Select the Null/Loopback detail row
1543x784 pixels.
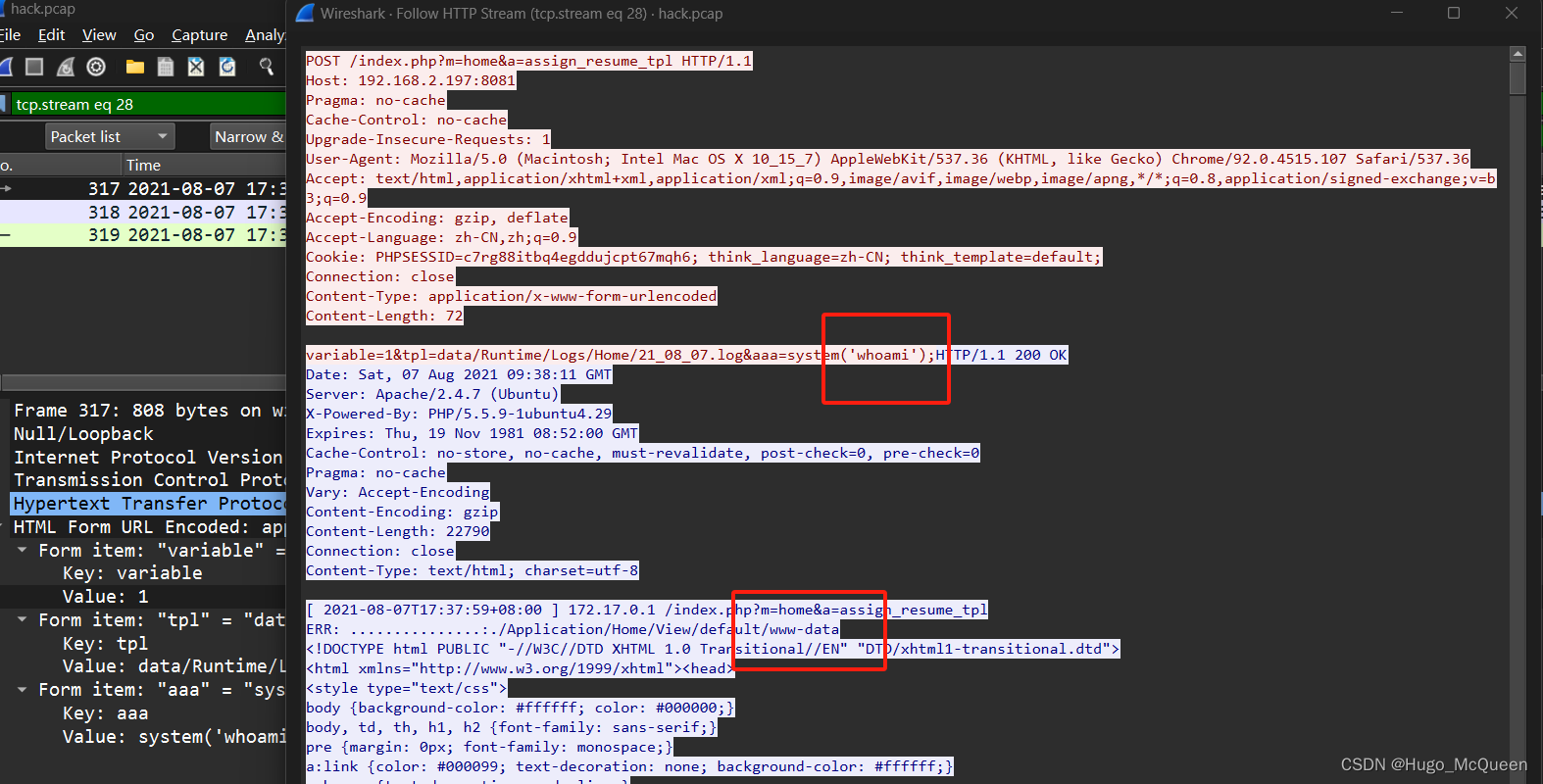pos(147,434)
